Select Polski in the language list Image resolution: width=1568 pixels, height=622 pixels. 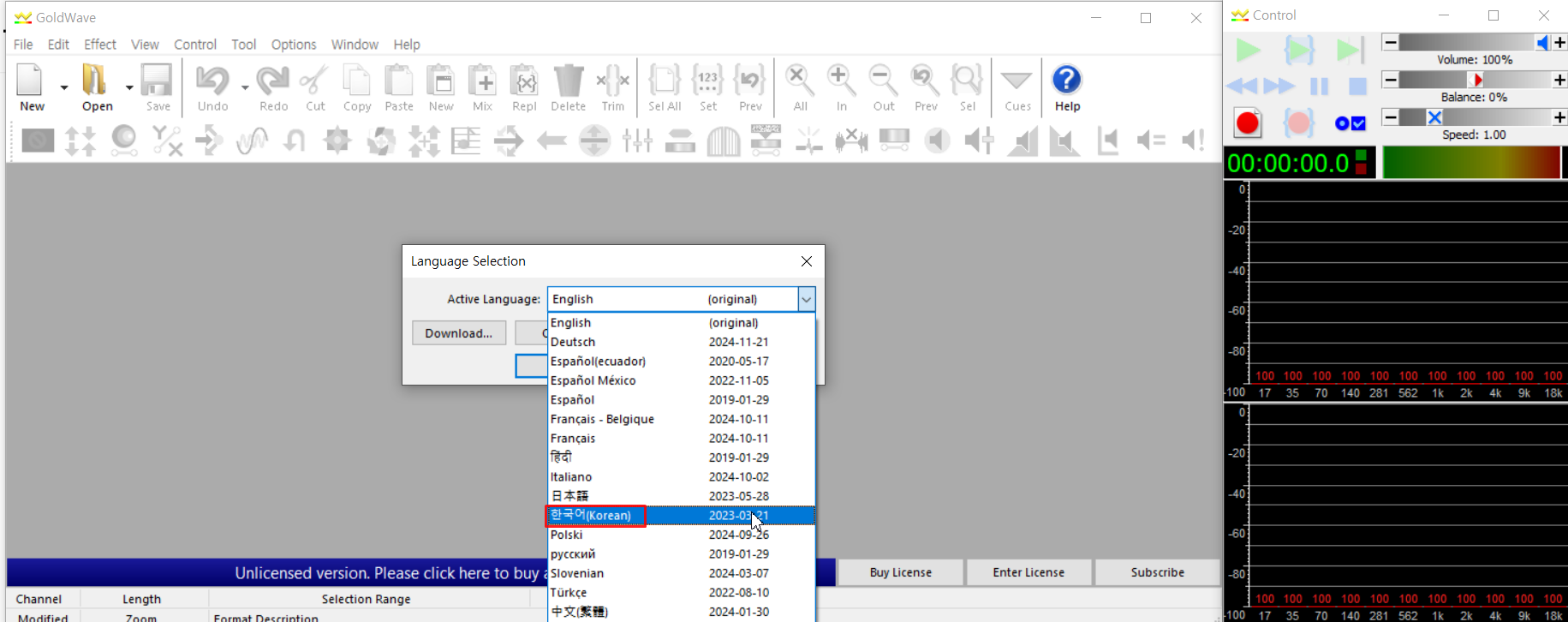(x=681, y=535)
